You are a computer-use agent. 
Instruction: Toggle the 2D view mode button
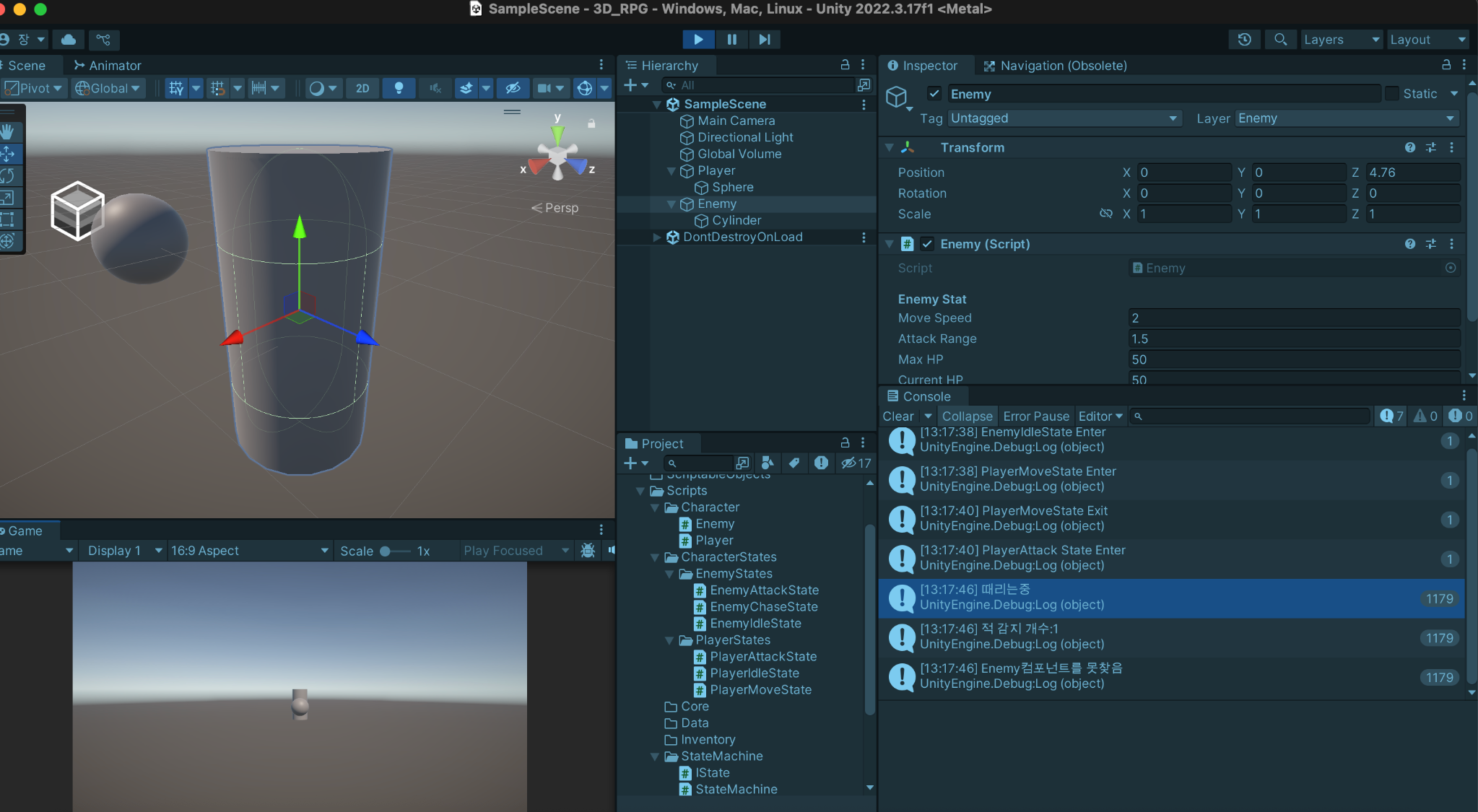tap(362, 88)
